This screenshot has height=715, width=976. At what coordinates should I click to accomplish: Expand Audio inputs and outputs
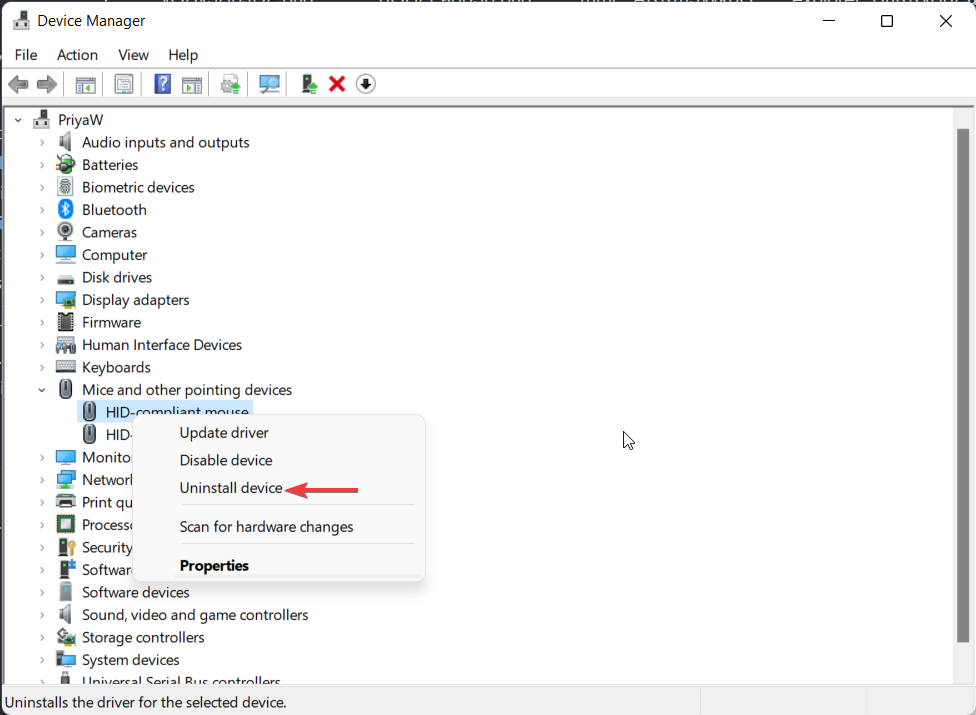click(x=42, y=143)
